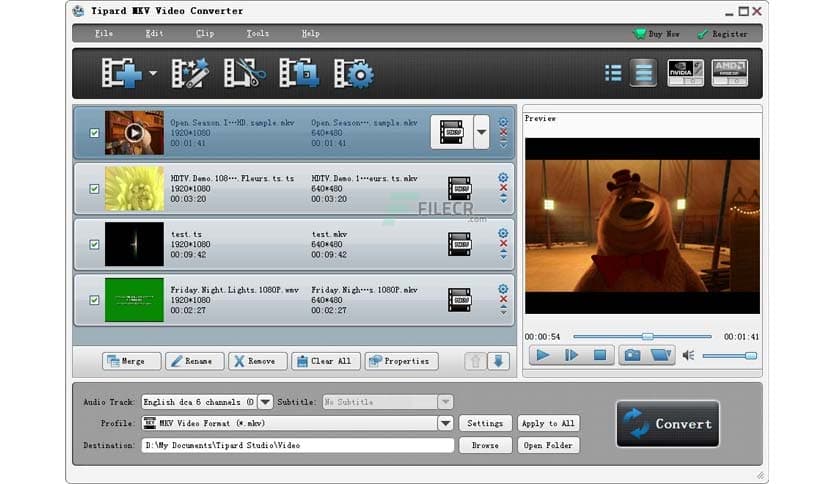Expand the Audio Track dropdown
The image size is (836, 484).
[265, 402]
